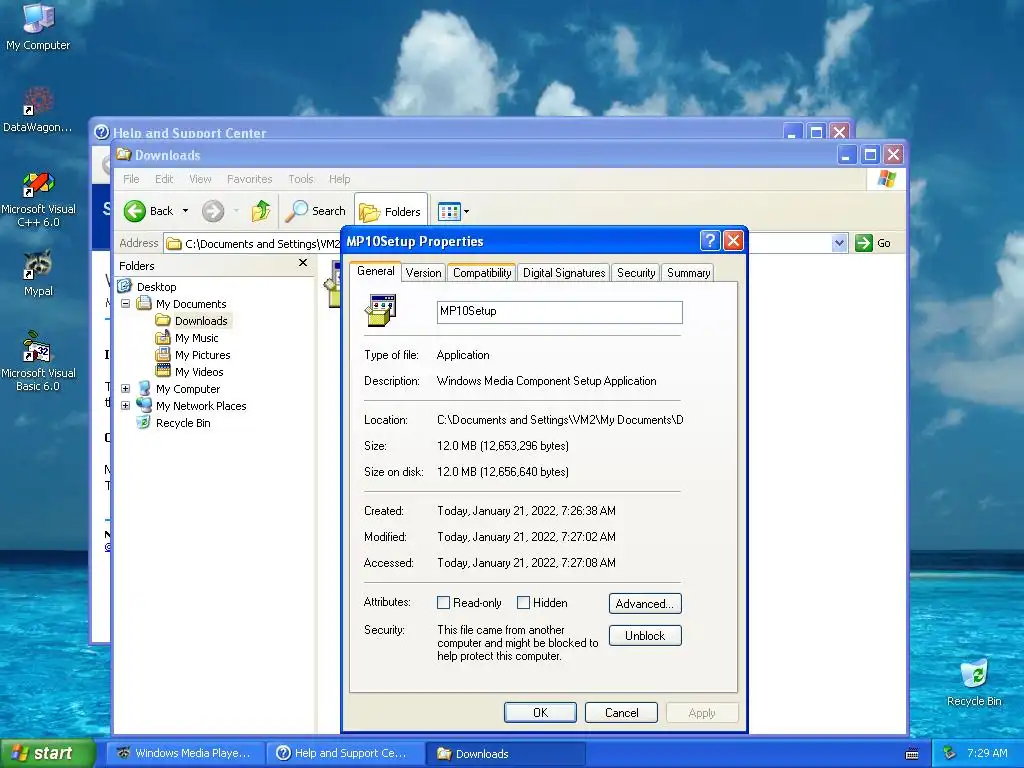Switch to the Digital Signatures tab
The height and width of the screenshot is (768, 1024).
(564, 273)
